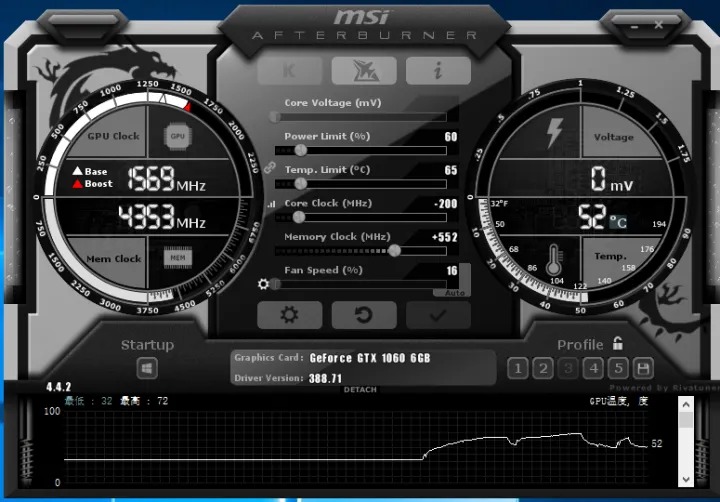Click the GeForce GTX 1060 6GB text
The height and width of the screenshot is (502, 720).
370,358
